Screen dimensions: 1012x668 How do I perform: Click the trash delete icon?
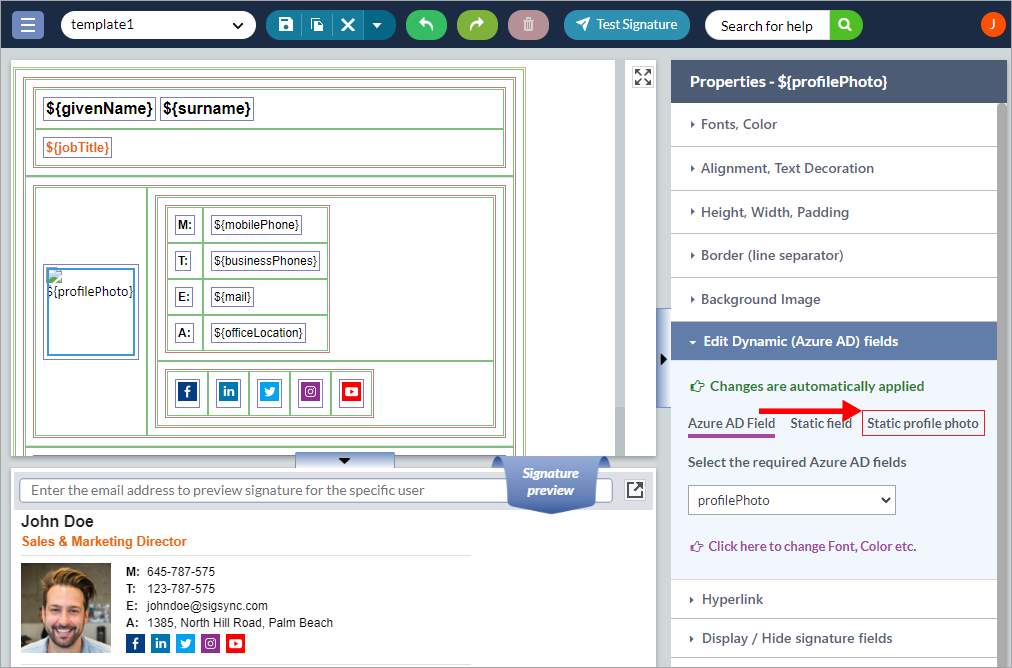click(x=528, y=25)
